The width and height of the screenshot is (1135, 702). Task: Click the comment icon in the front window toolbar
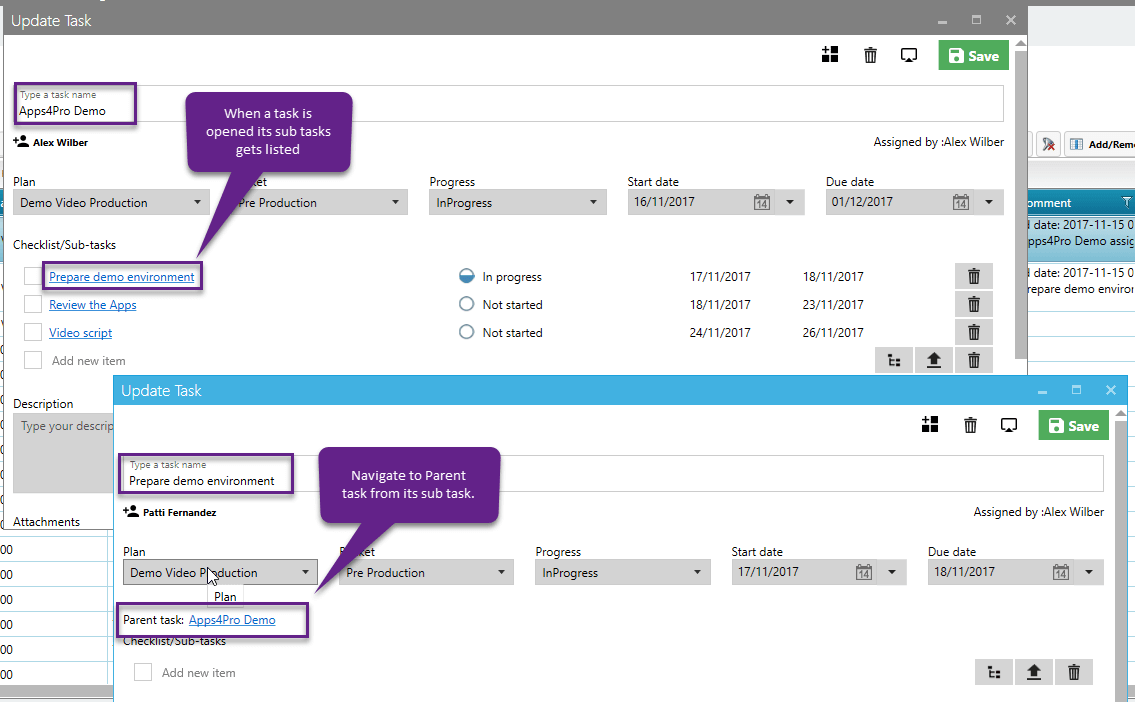point(1008,425)
